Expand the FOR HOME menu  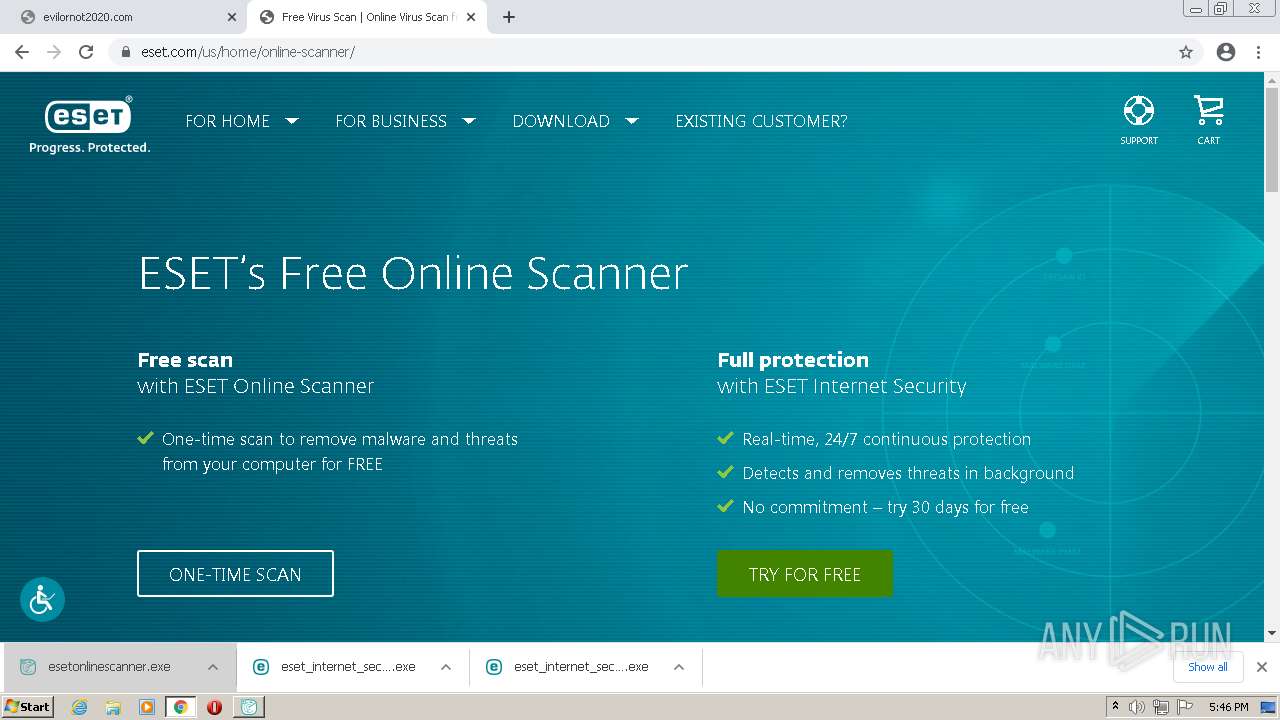click(x=242, y=121)
